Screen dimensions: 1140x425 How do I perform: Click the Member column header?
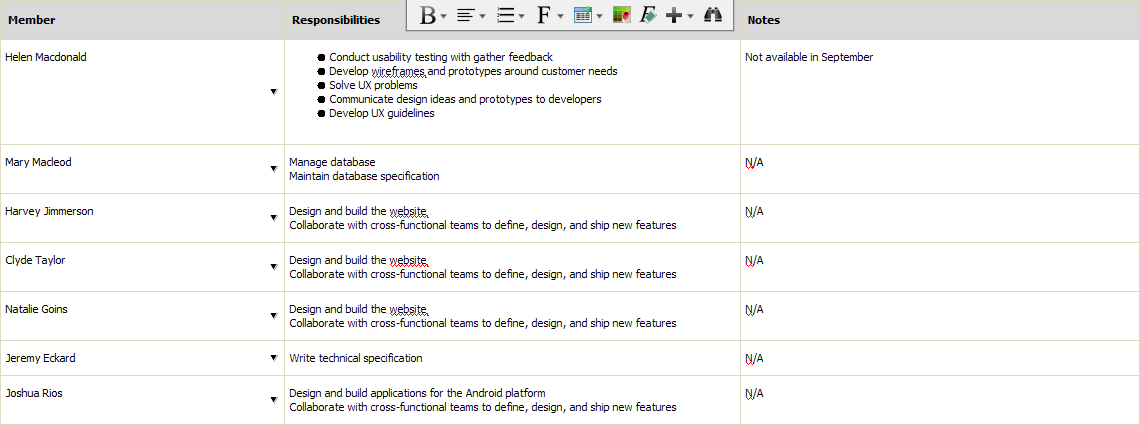[x=142, y=20]
